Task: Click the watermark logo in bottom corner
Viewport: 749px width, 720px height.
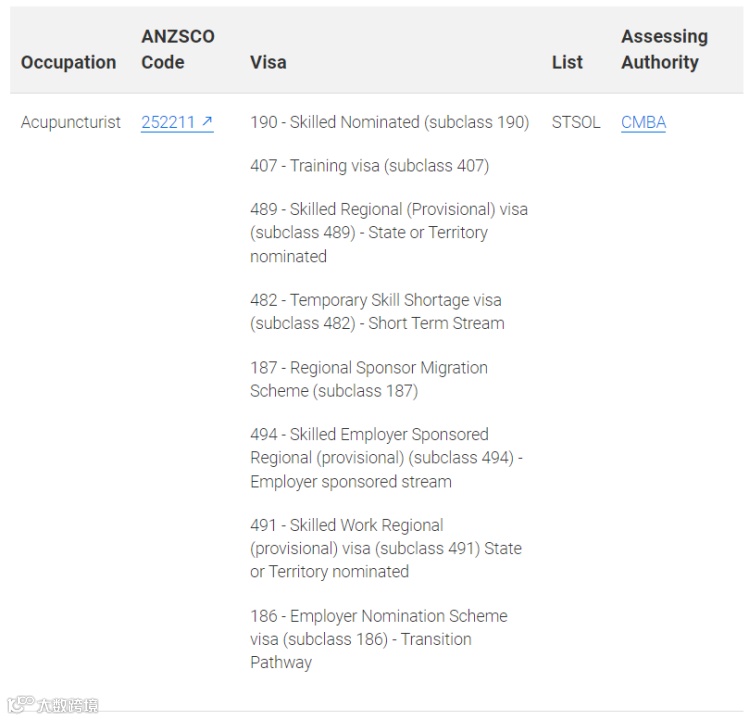Action: (20, 705)
